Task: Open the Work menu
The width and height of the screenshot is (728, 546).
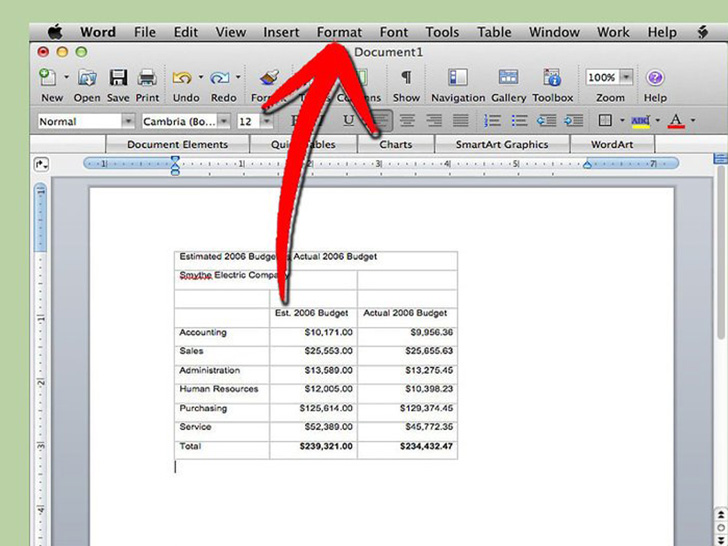Action: 613,32
